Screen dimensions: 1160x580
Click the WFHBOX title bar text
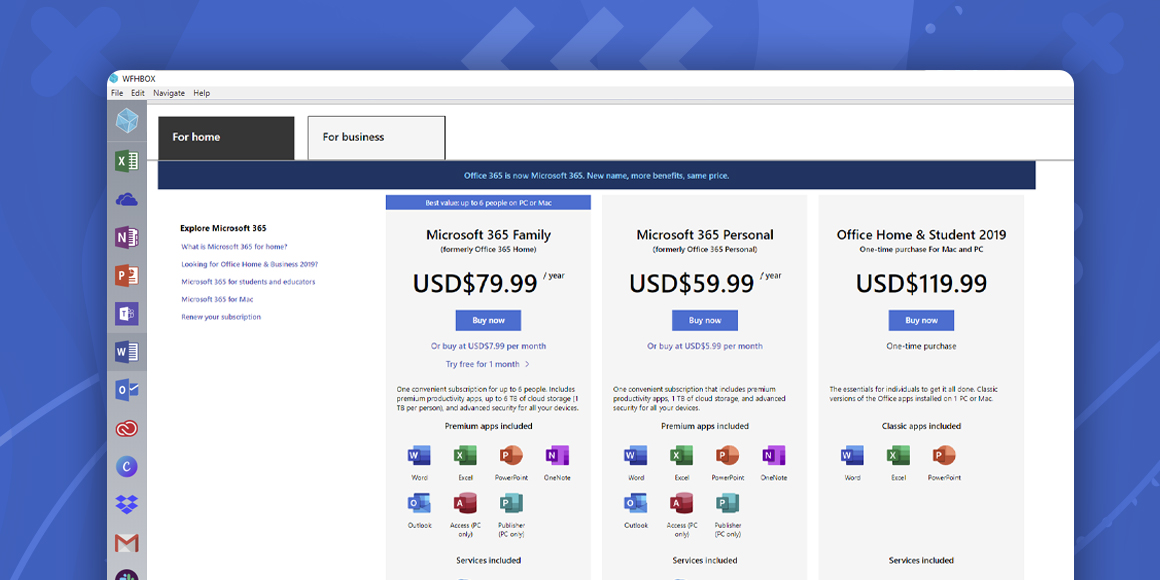pyautogui.click(x=139, y=79)
